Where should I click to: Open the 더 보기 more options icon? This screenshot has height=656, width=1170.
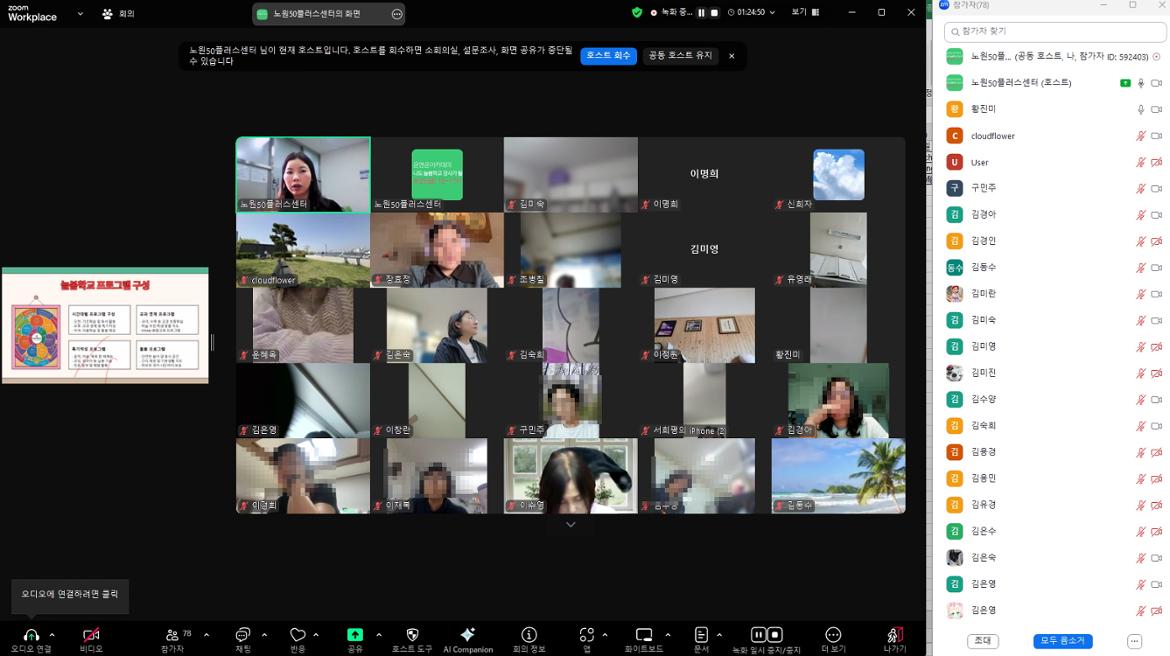[833, 635]
